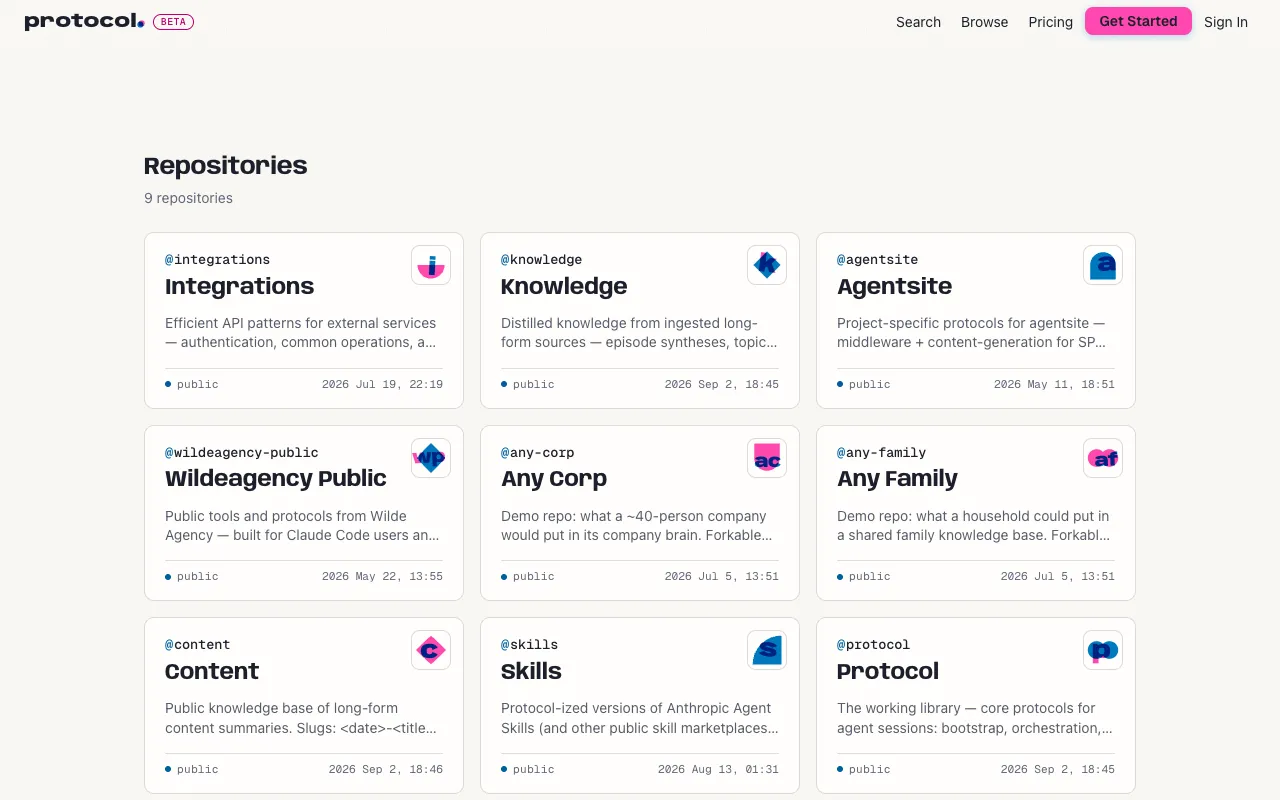Open the Skills repository title

pos(531,671)
